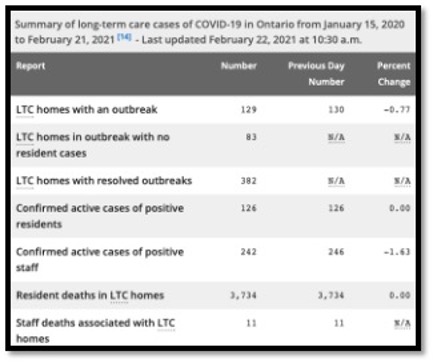This screenshot has width=434, height=364.
Task: Open the footnote [14] reference link
Action: coord(124,37)
